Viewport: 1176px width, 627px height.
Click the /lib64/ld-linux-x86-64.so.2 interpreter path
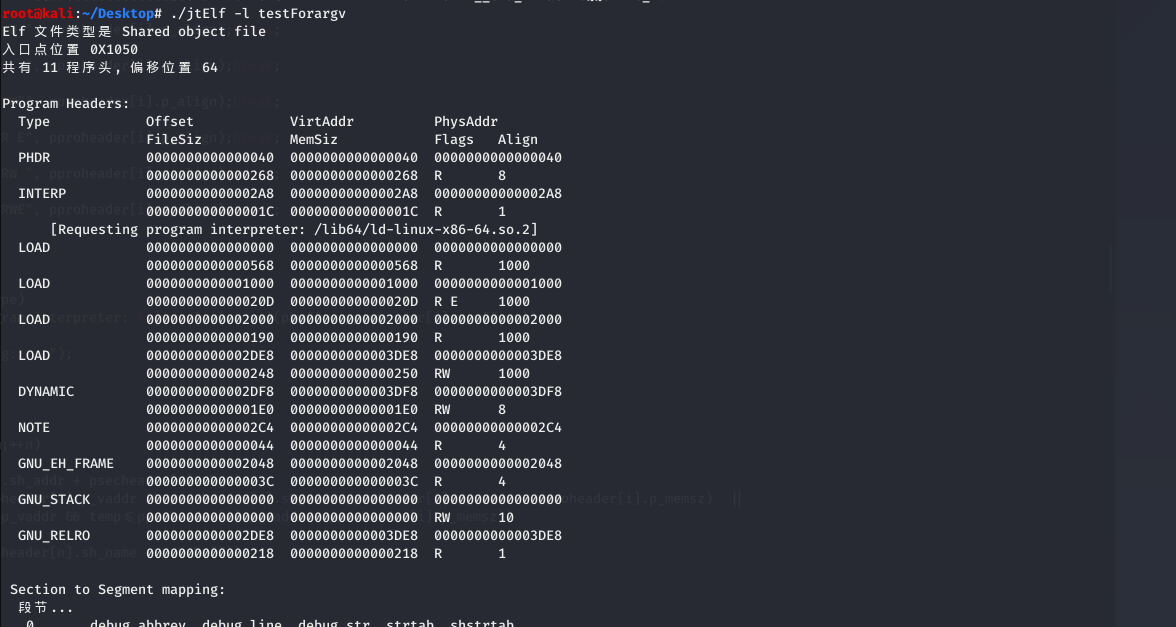click(426, 230)
